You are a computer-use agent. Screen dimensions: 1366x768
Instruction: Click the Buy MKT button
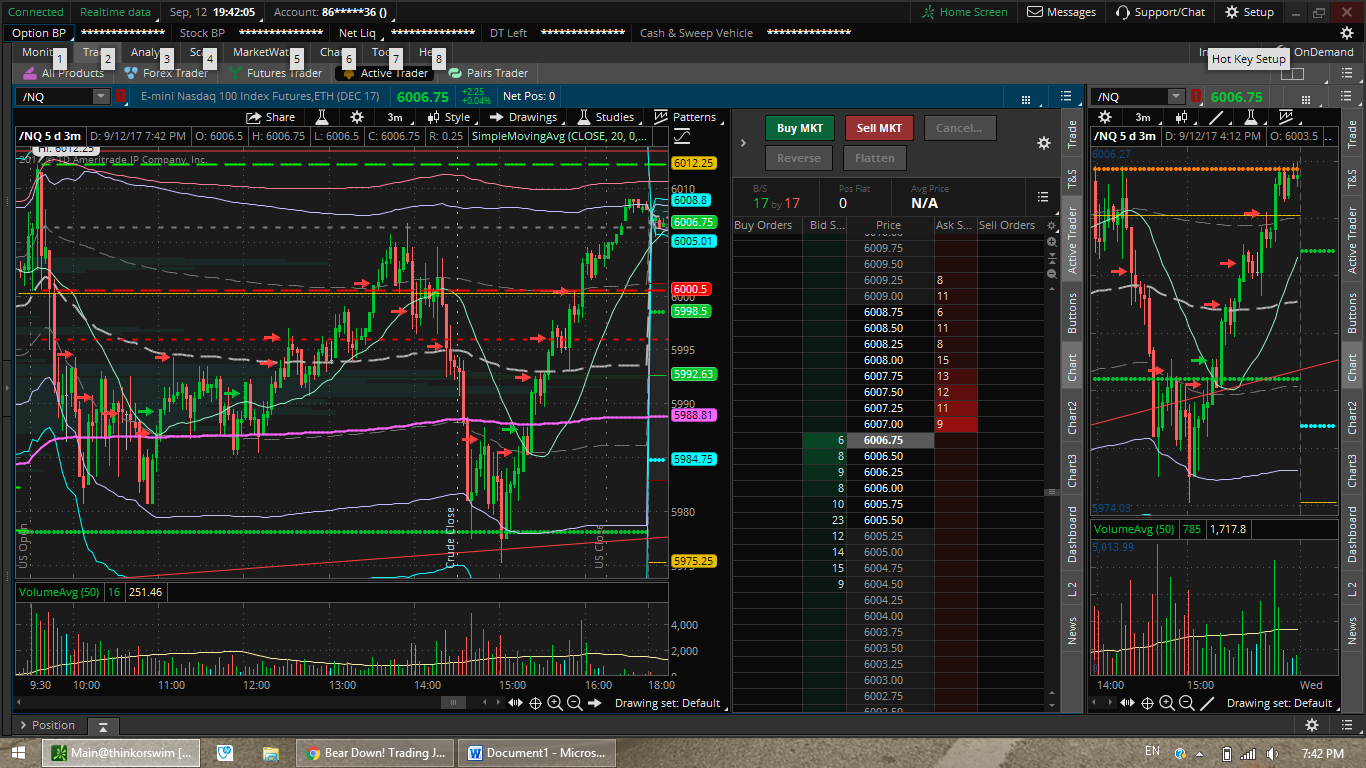point(799,128)
